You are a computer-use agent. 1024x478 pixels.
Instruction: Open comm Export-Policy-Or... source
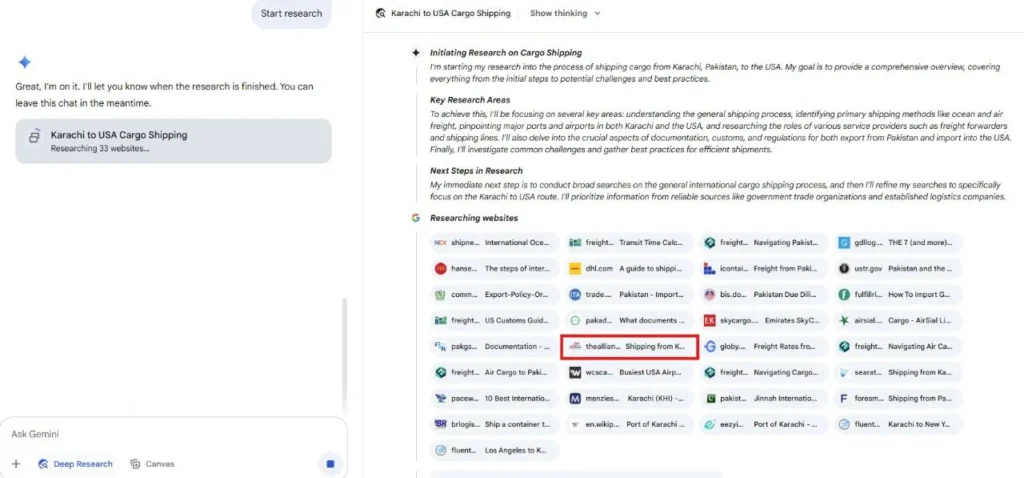(x=495, y=295)
